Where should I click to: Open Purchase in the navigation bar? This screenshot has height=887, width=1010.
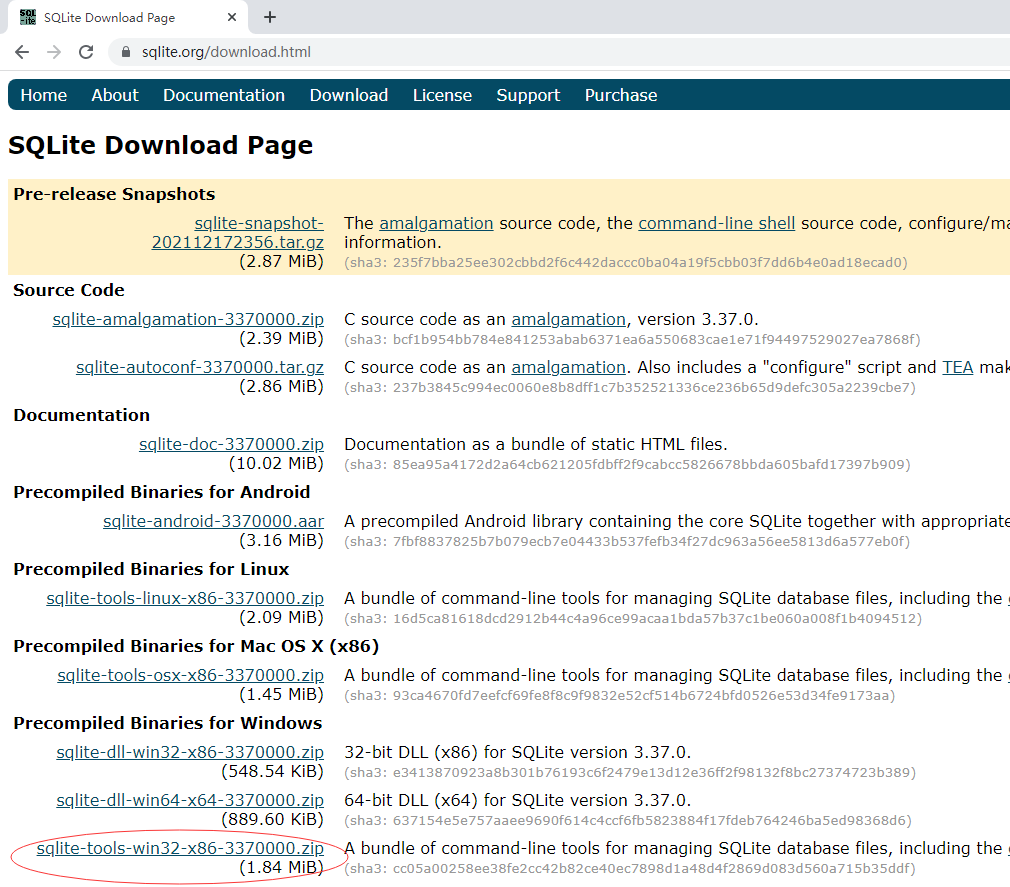point(621,95)
